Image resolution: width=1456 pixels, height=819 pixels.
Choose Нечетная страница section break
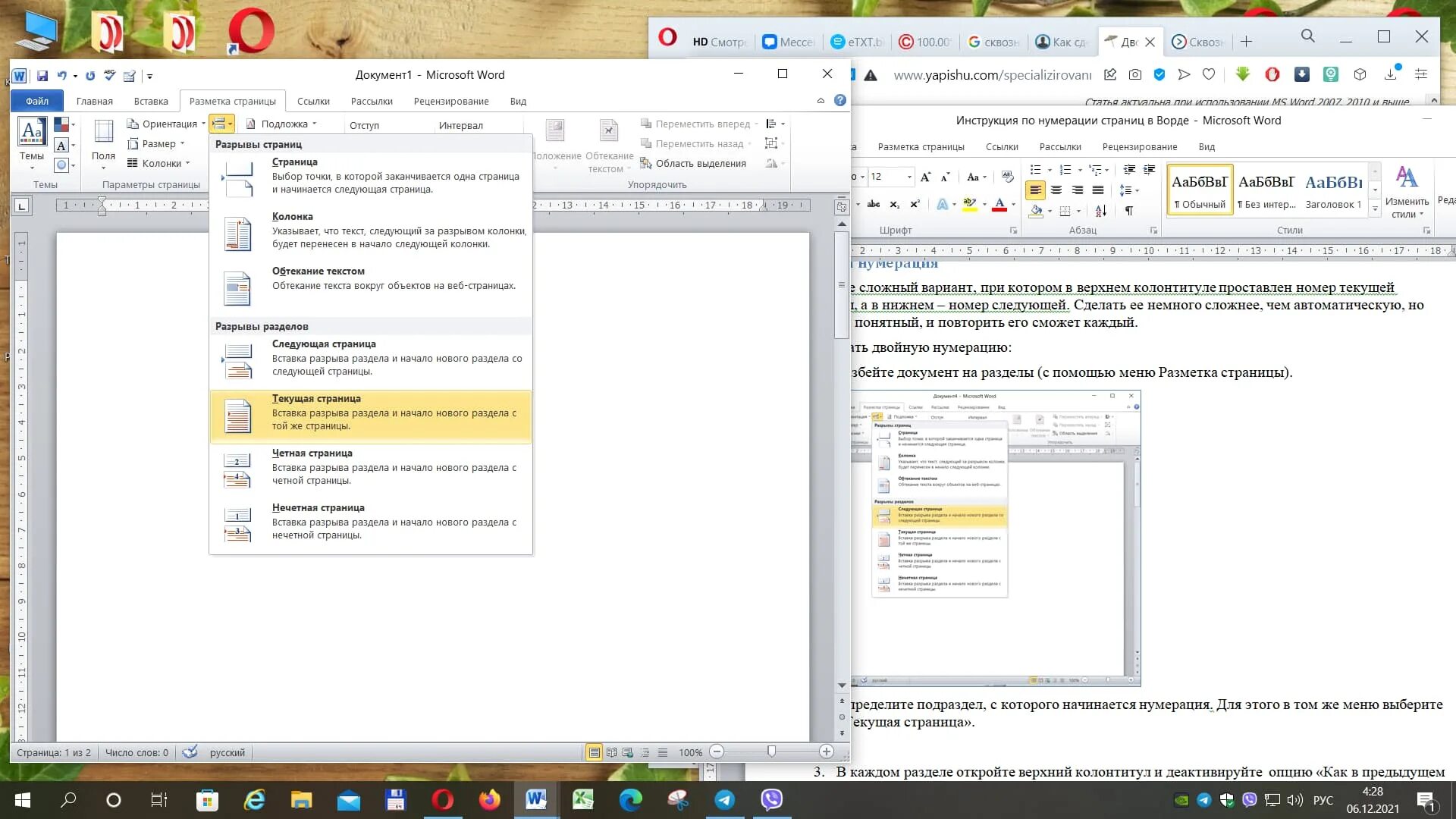click(x=371, y=522)
